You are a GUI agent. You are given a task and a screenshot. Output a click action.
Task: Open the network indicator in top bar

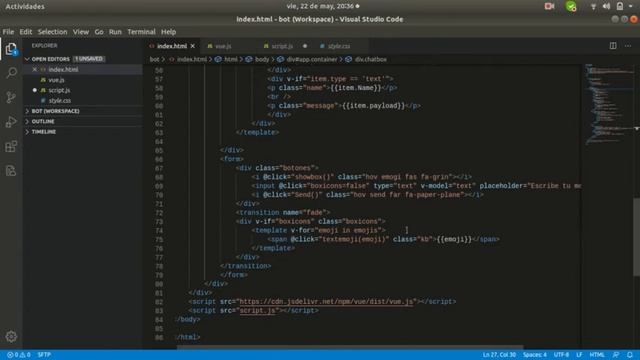click(x=593, y=7)
